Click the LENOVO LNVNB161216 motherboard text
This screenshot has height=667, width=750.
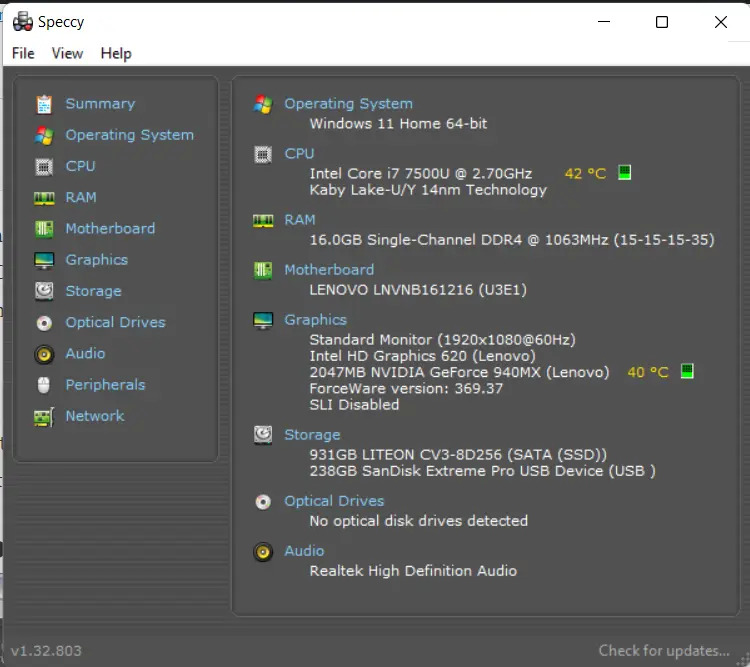[x=418, y=289]
